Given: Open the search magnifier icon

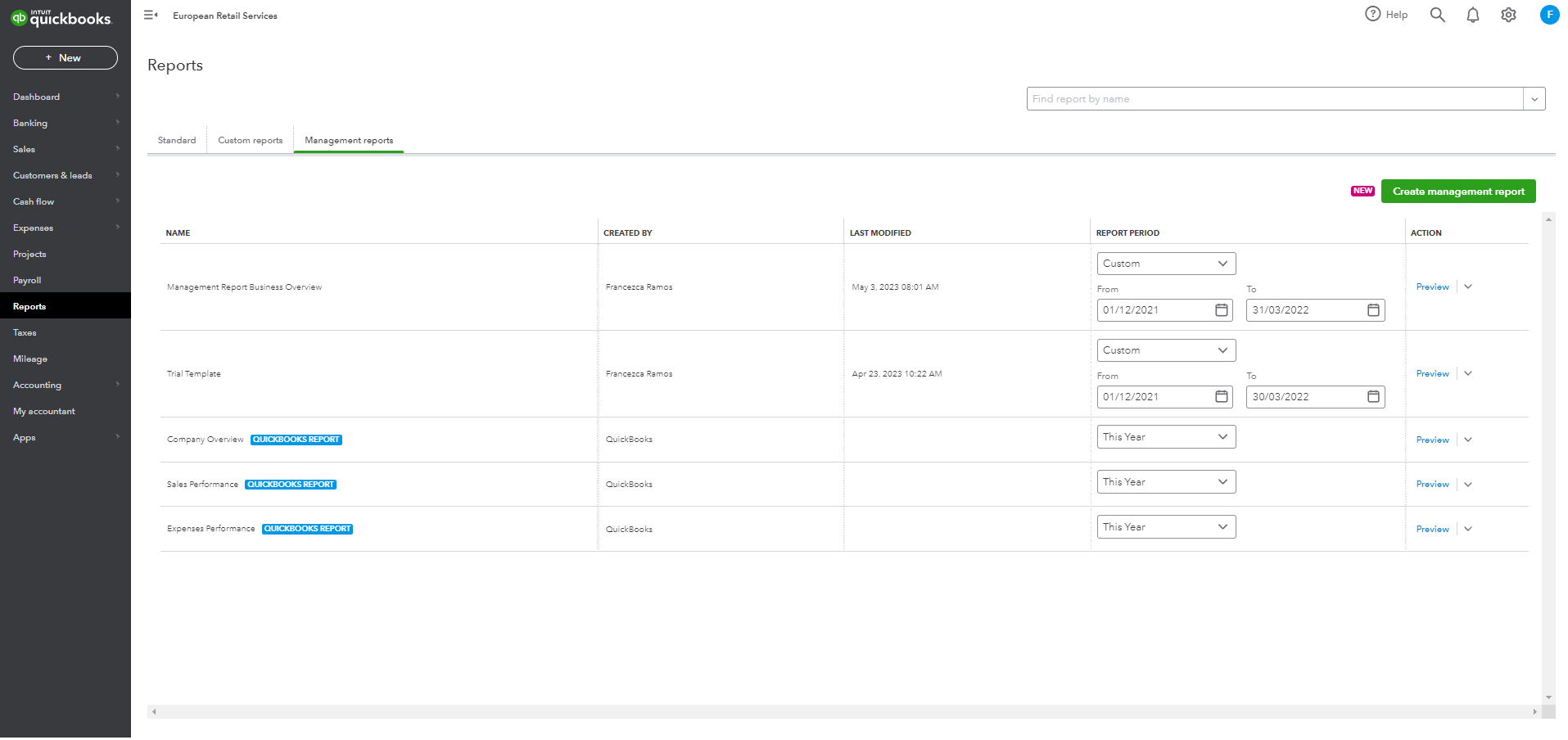Looking at the screenshot, I should coord(1437,15).
